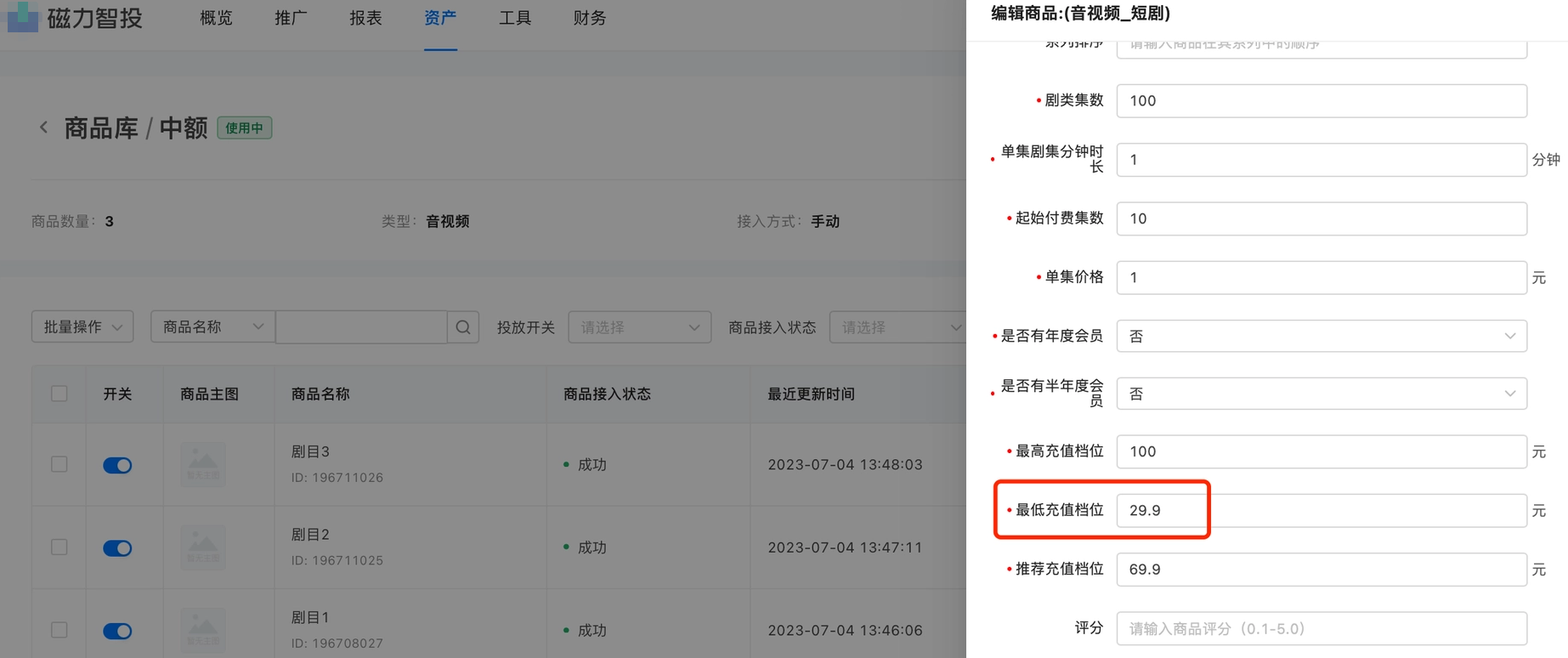Open the 剧目1 product image thumbnail

pyautogui.click(x=203, y=630)
